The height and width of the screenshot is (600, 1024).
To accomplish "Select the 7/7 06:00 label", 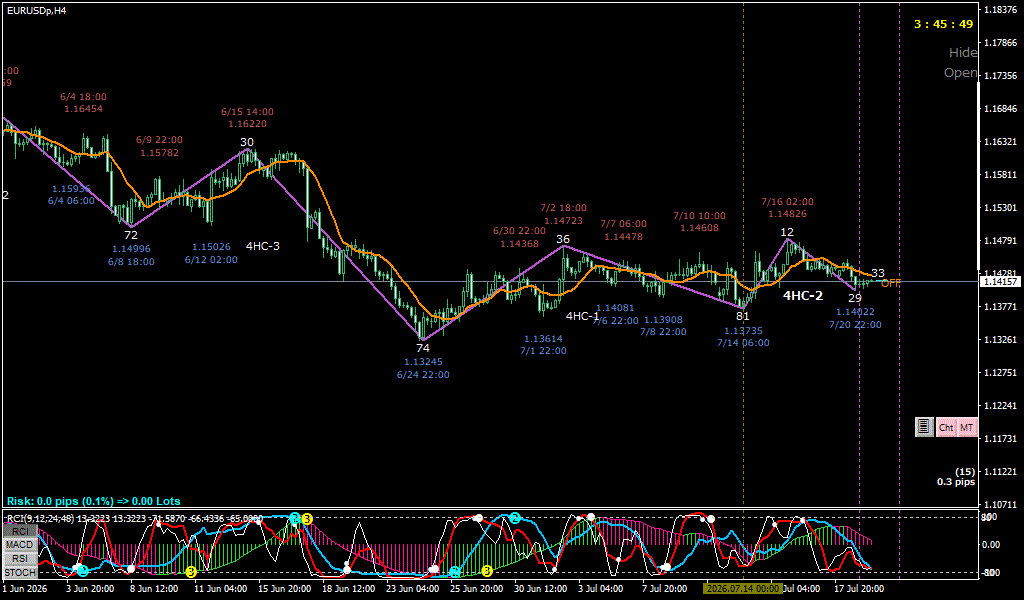I will click(x=624, y=224).
